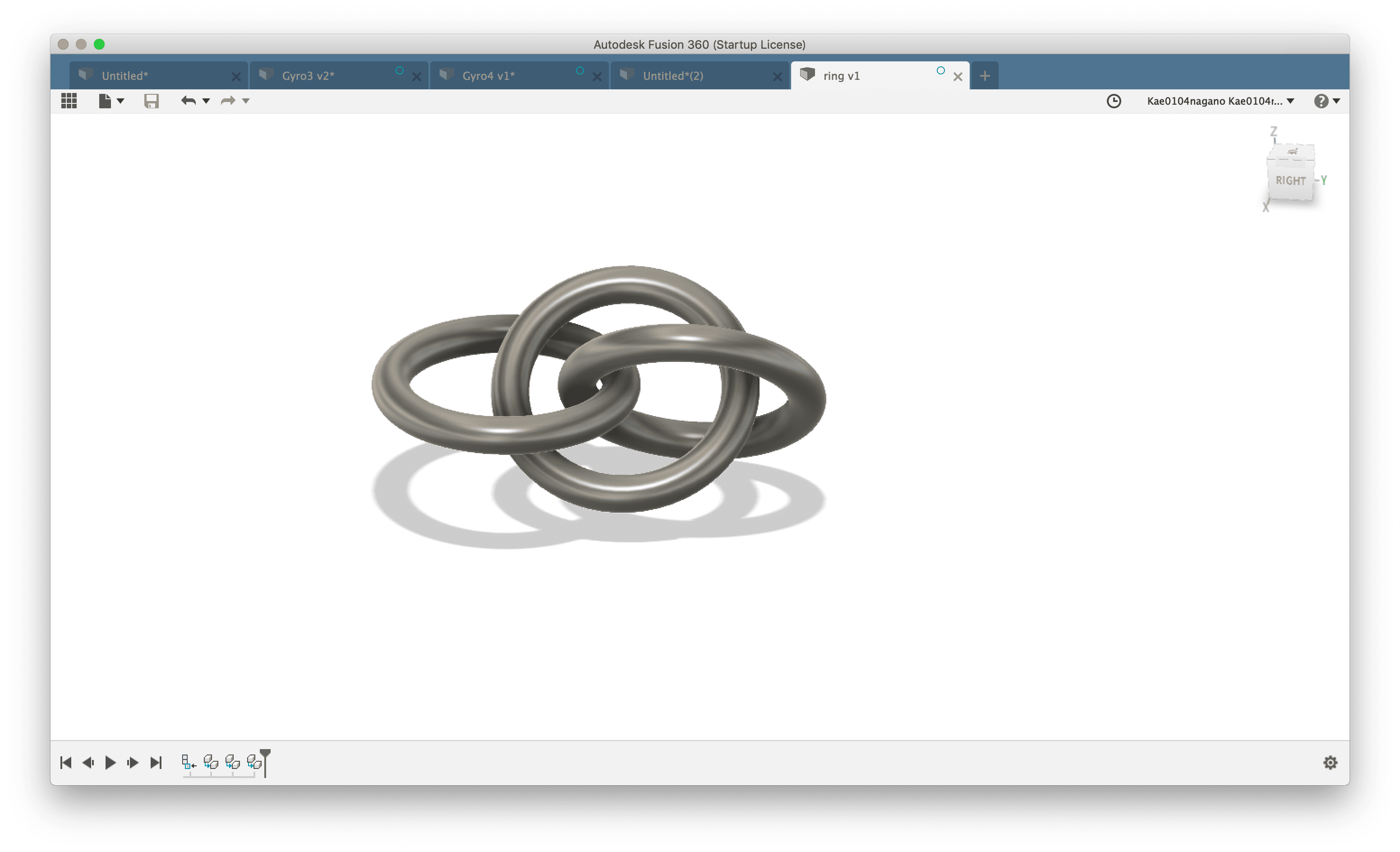Select the first component feature in the timeline

click(188, 762)
